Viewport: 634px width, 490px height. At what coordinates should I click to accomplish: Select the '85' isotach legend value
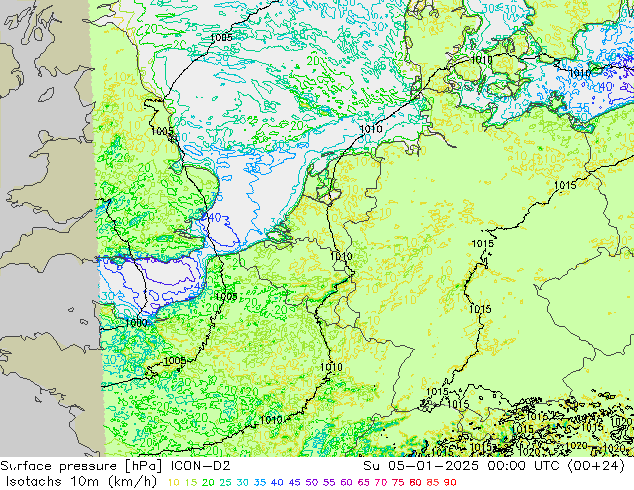click(433, 482)
